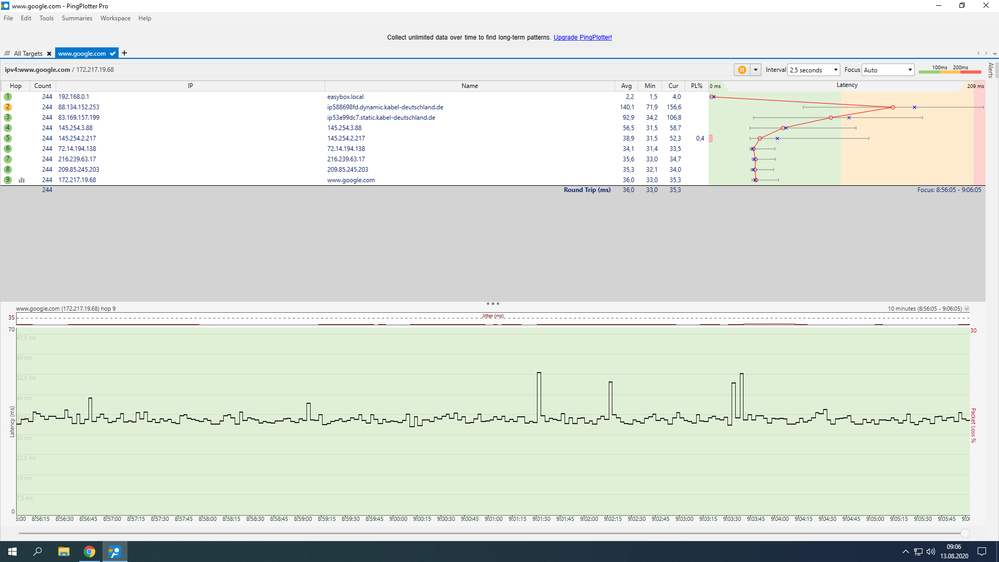Open the dropdown arrow beside the pause button
Screen dimensions: 999x562
[x=756, y=70]
